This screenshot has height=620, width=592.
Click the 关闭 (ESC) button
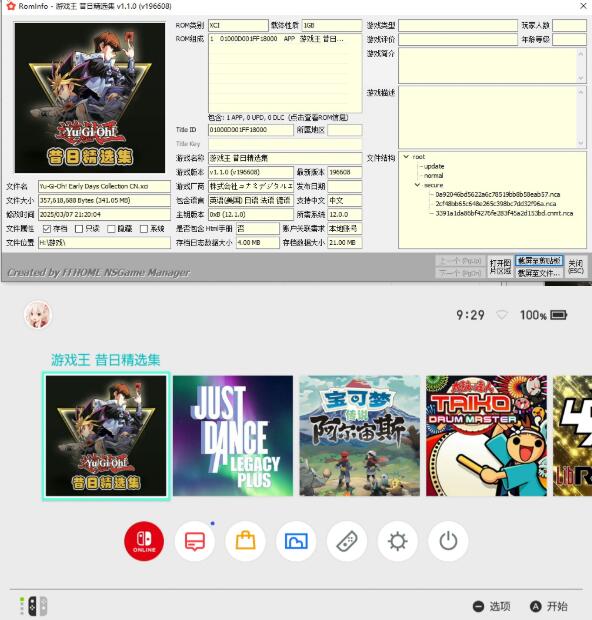[575, 267]
